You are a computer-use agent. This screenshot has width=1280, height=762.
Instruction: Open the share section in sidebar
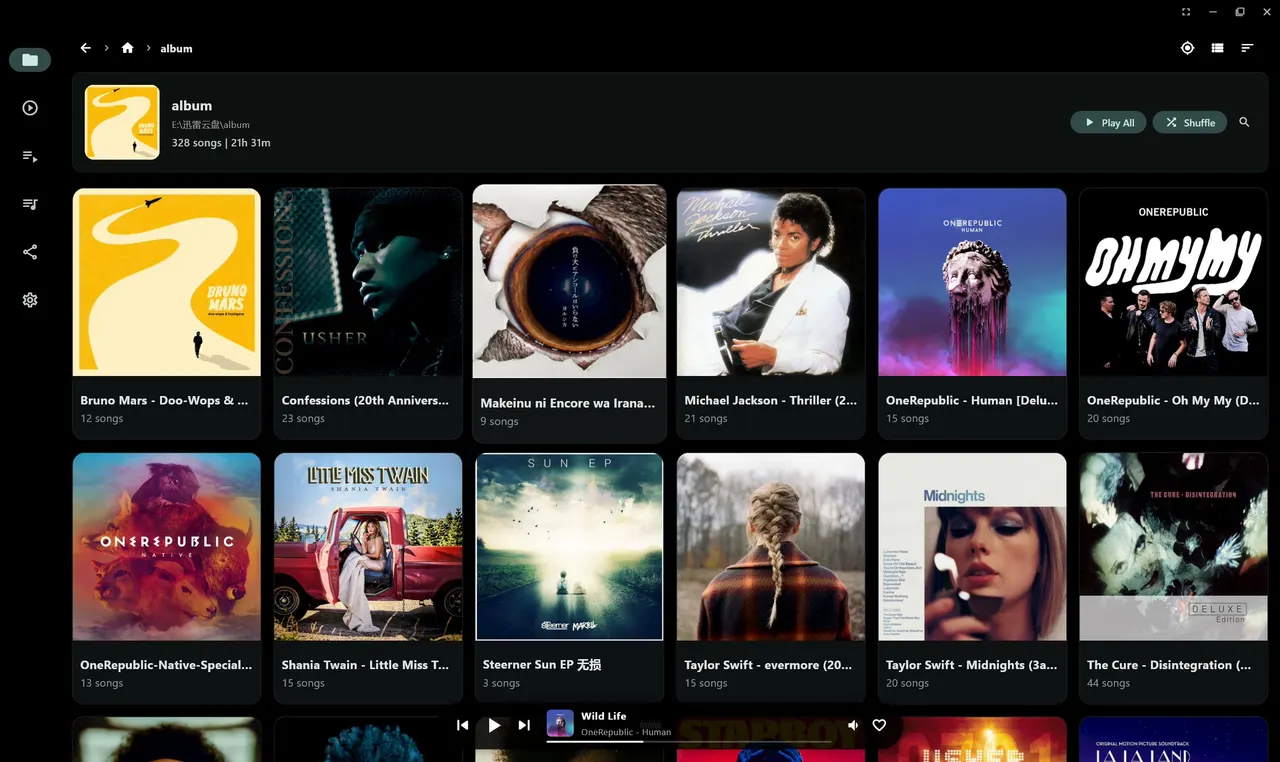(30, 252)
